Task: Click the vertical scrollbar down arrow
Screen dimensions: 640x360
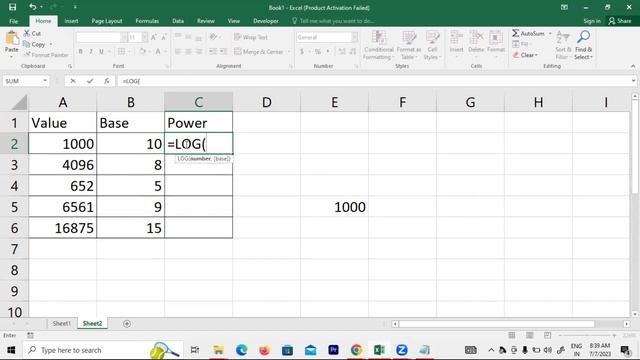Action: pos(635,314)
